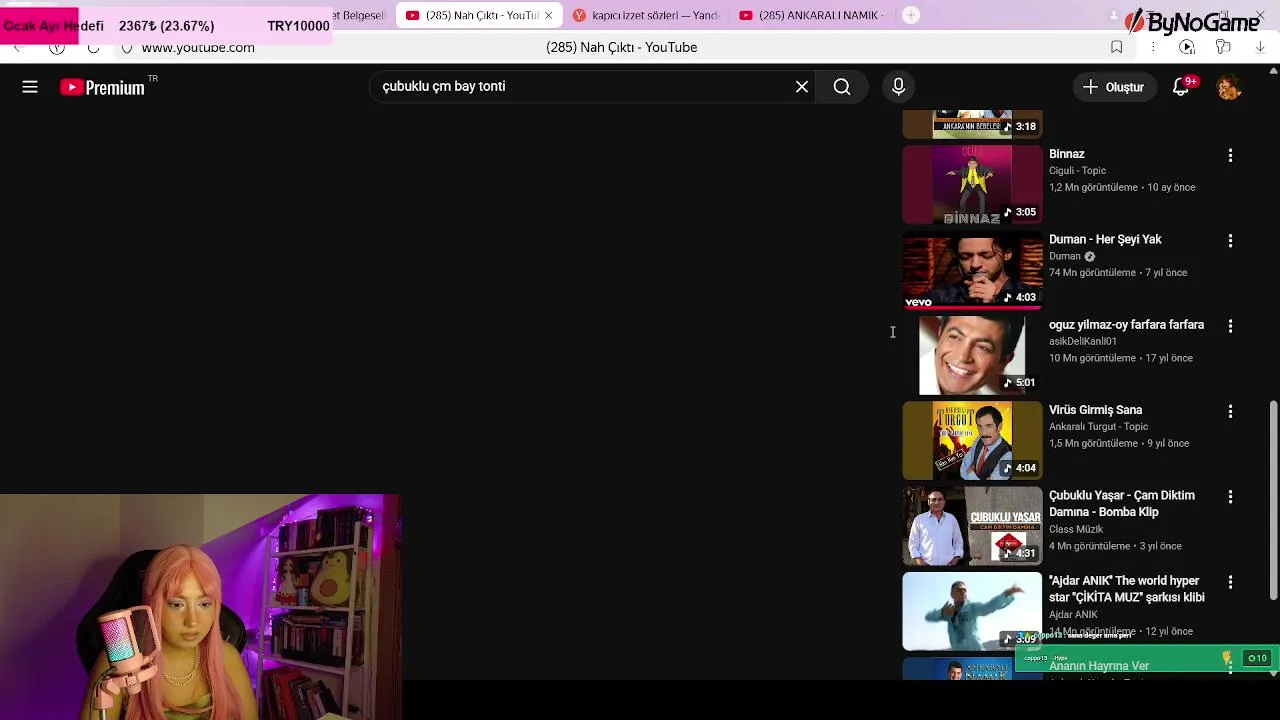Viewport: 1280px width, 720px height.
Task: Click the www.youtube.com address
Action: coord(198,47)
